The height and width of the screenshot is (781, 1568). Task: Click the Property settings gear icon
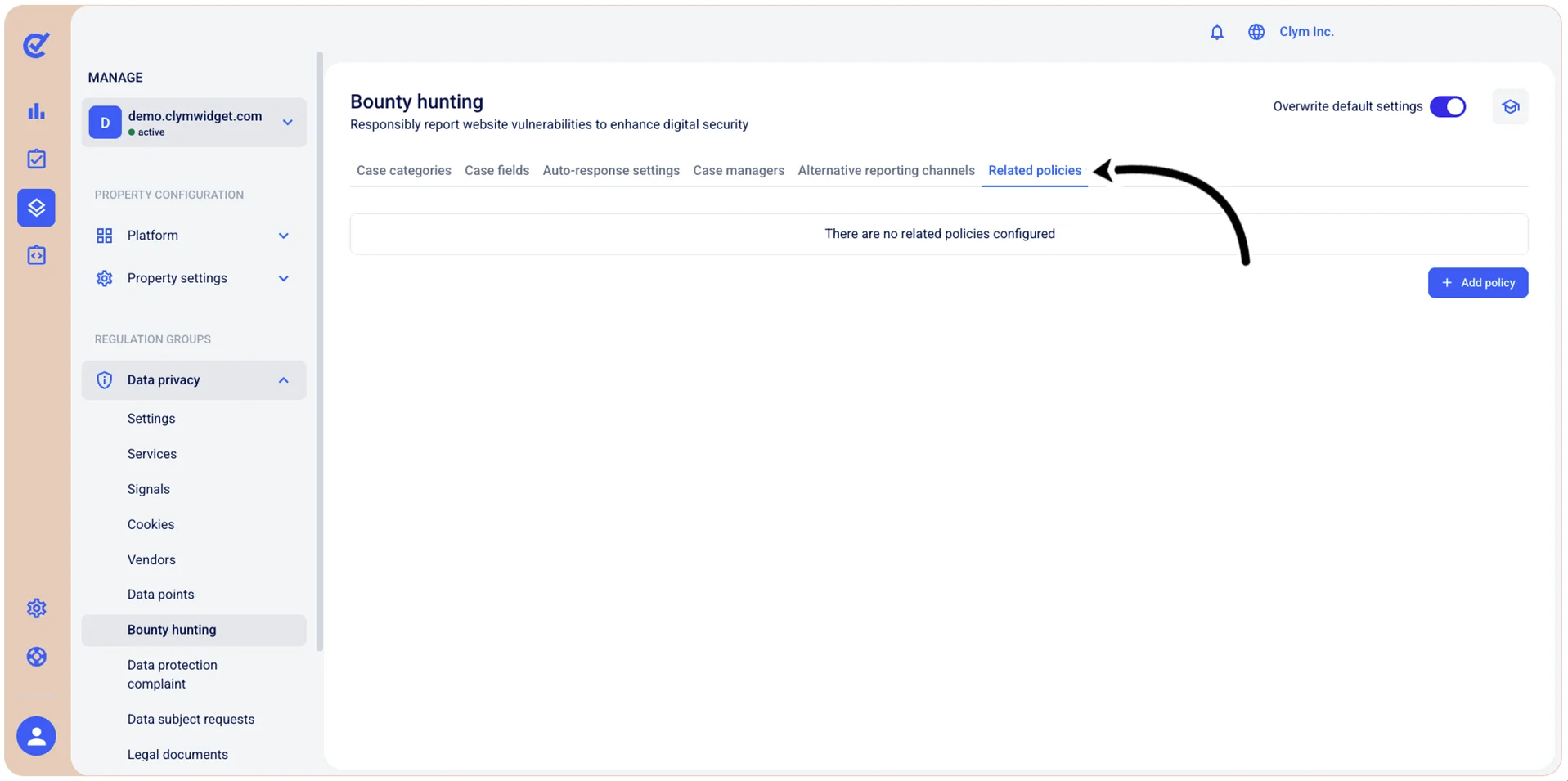pos(104,278)
